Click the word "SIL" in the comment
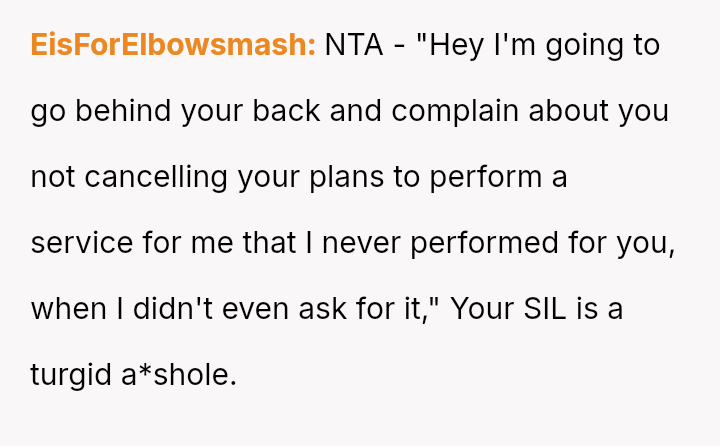This screenshot has width=720, height=446. (544, 309)
